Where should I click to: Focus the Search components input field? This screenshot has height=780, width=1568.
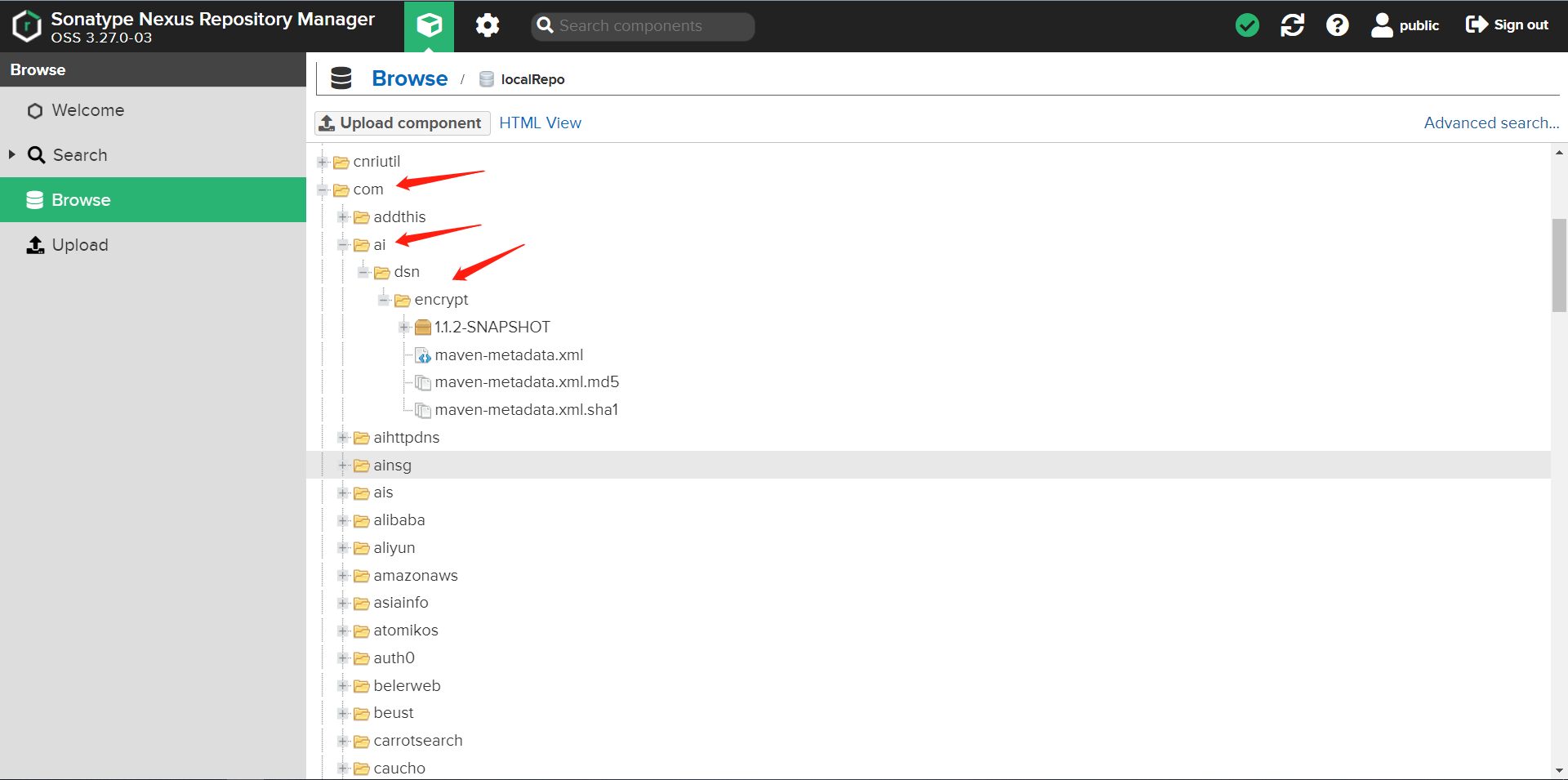click(643, 26)
